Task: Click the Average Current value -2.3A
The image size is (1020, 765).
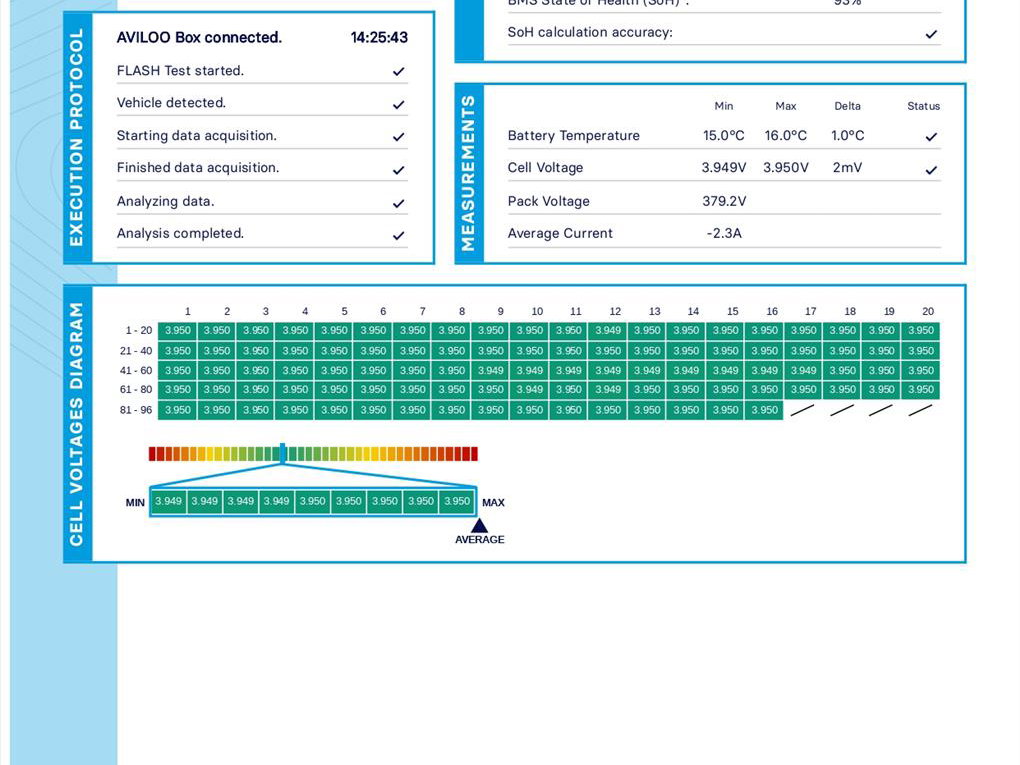Action: tap(724, 233)
